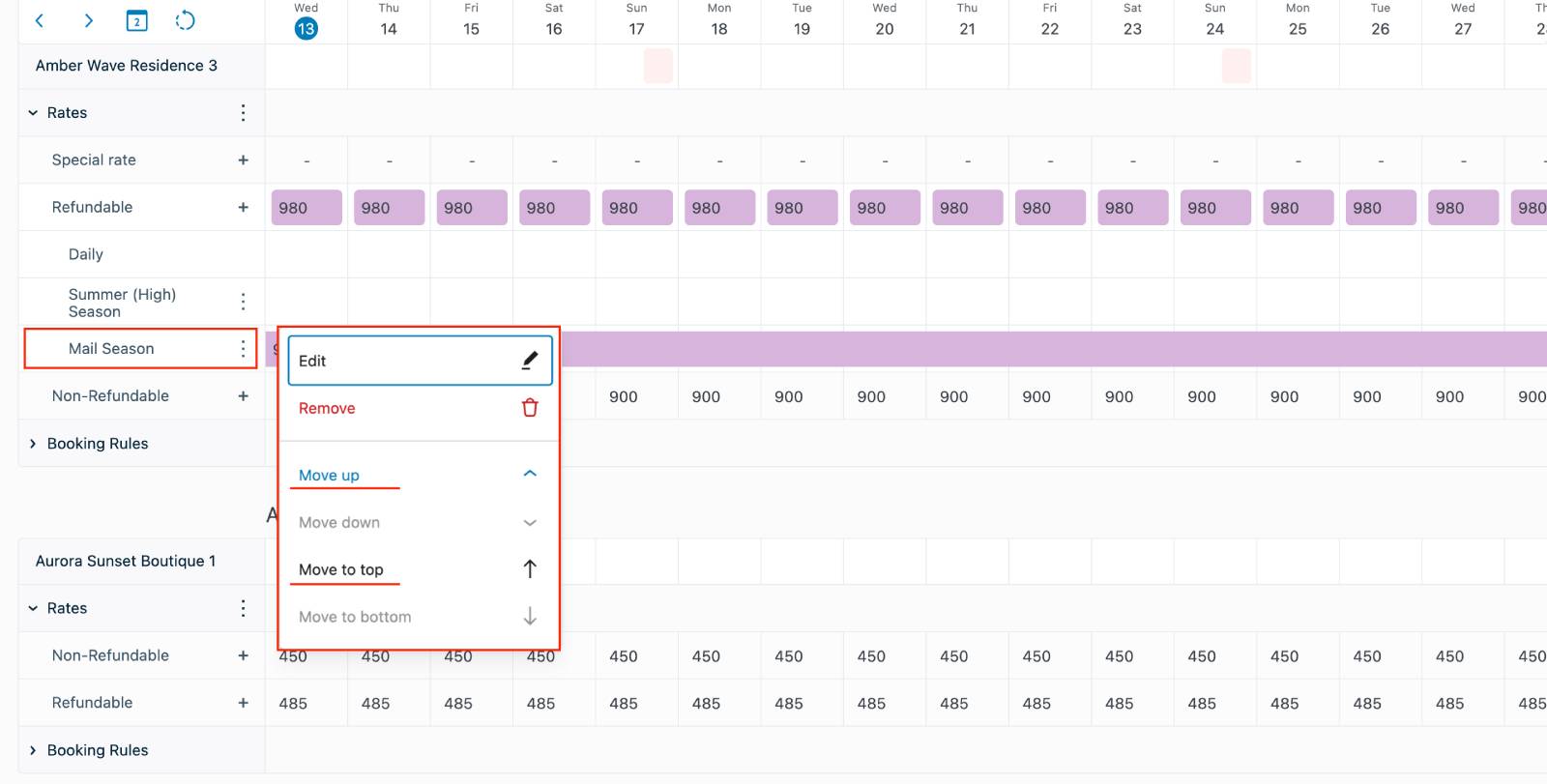Image resolution: width=1547 pixels, height=784 pixels.
Task: Open the calendar date picker icon
Action: pyautogui.click(x=137, y=20)
